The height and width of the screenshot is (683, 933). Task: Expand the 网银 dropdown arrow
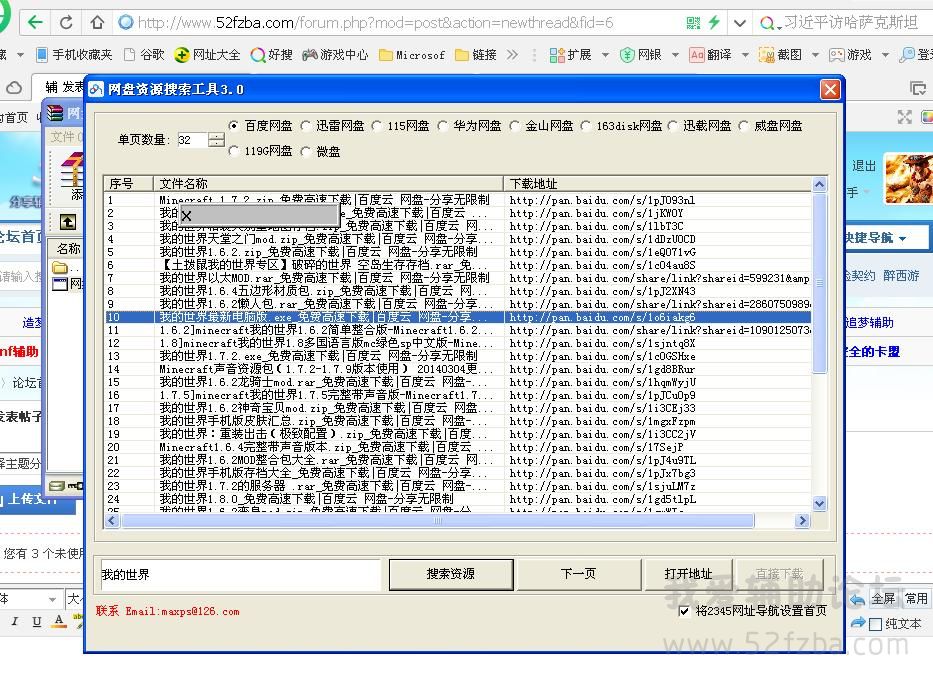click(675, 55)
